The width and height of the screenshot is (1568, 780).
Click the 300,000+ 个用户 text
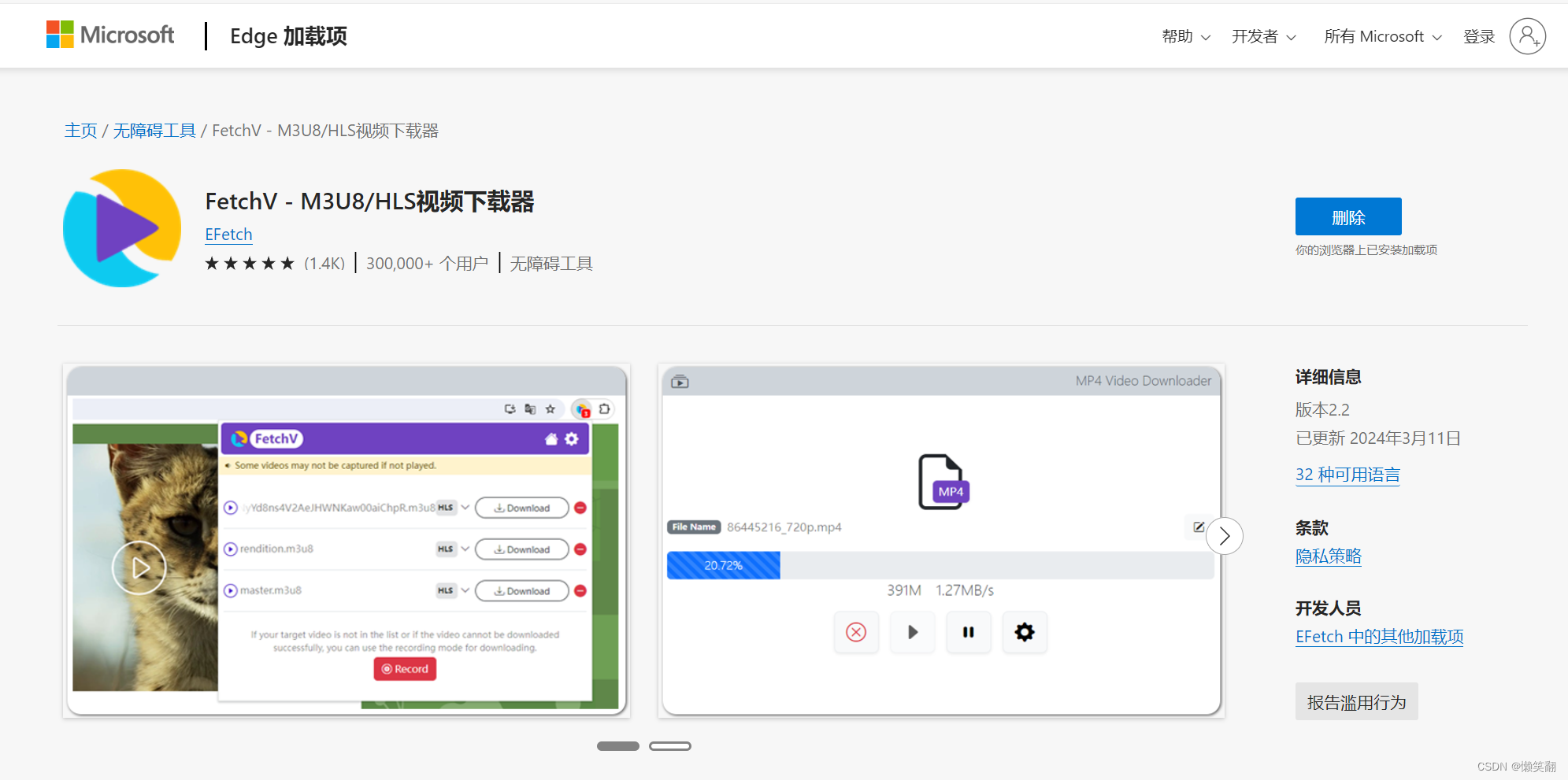coord(427,264)
